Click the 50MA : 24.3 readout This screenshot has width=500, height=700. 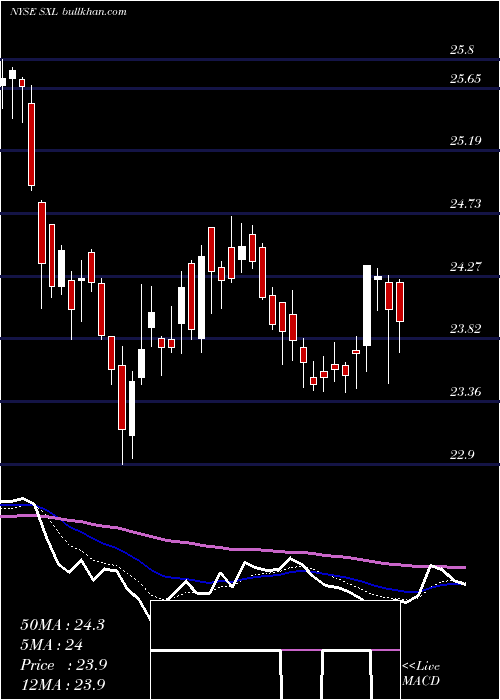click(62, 625)
